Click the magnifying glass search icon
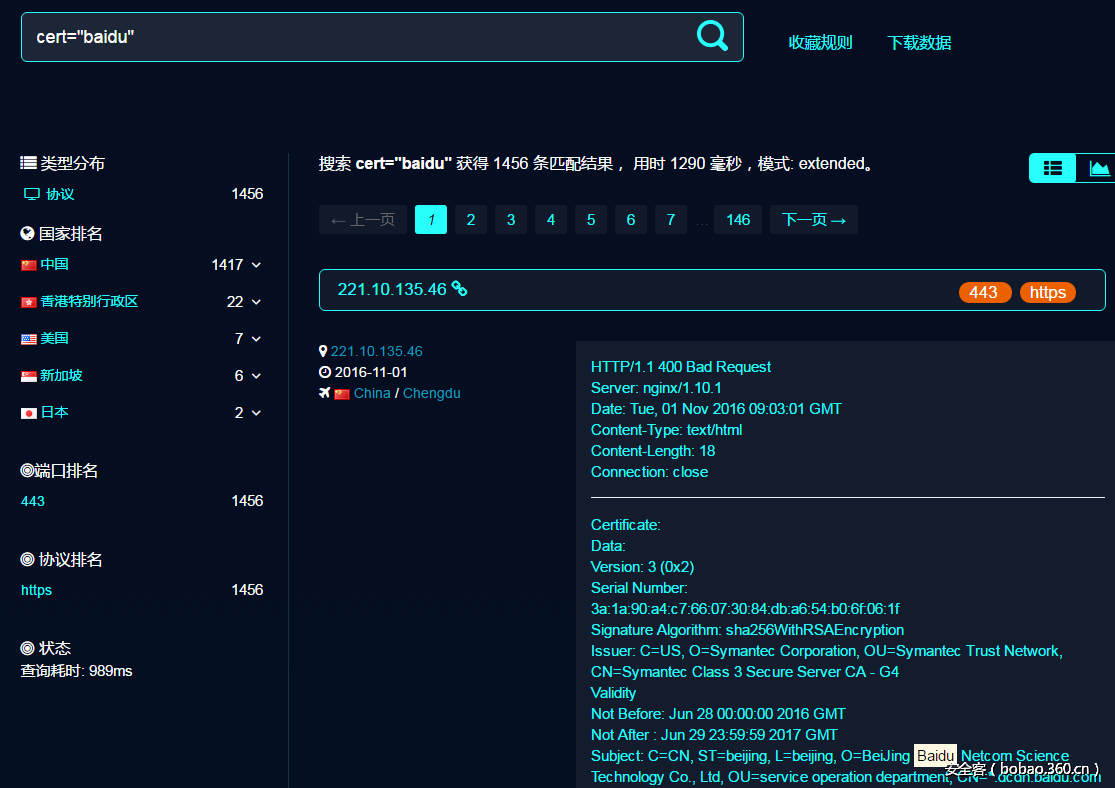This screenshot has width=1115, height=788. (x=712, y=36)
